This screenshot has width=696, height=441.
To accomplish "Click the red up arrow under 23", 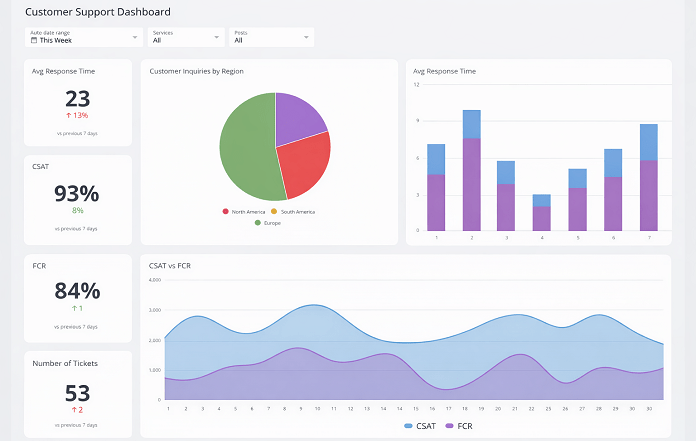I will [68, 115].
